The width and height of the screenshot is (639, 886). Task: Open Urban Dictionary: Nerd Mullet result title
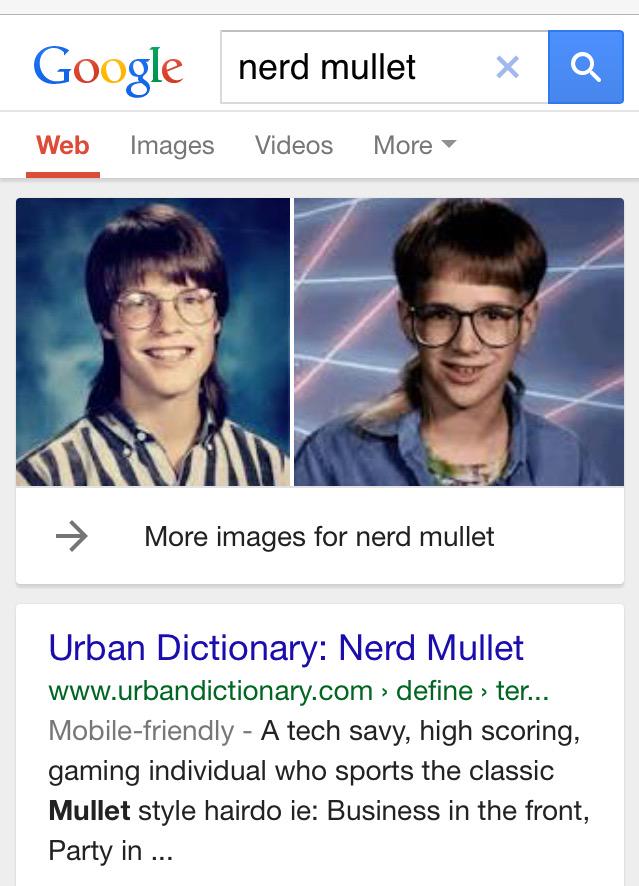(x=286, y=648)
